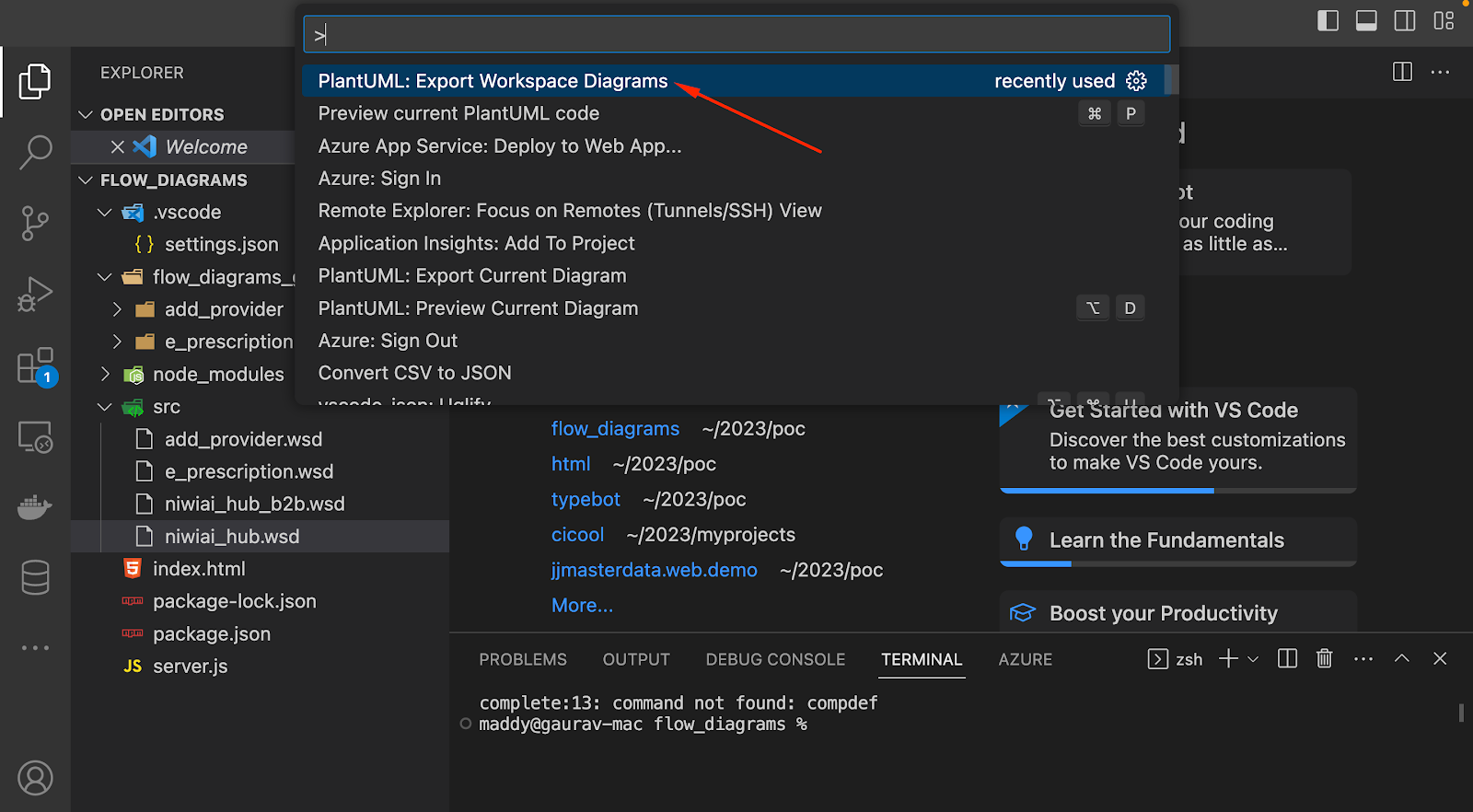Open settings.json in explorer
Screen dimensions: 1473x812
[221, 244]
